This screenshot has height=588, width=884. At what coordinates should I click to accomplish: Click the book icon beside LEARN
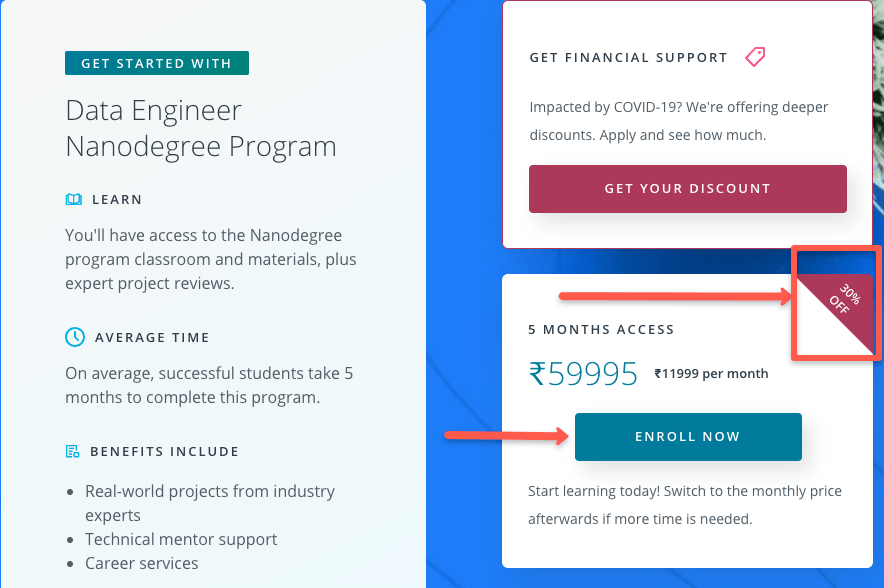[x=73, y=199]
